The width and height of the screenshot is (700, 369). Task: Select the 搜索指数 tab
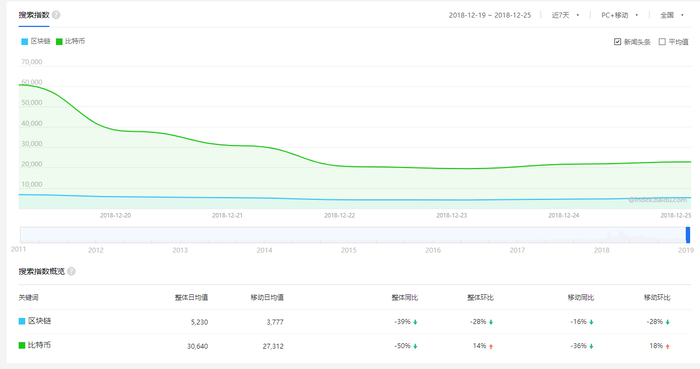point(34,15)
